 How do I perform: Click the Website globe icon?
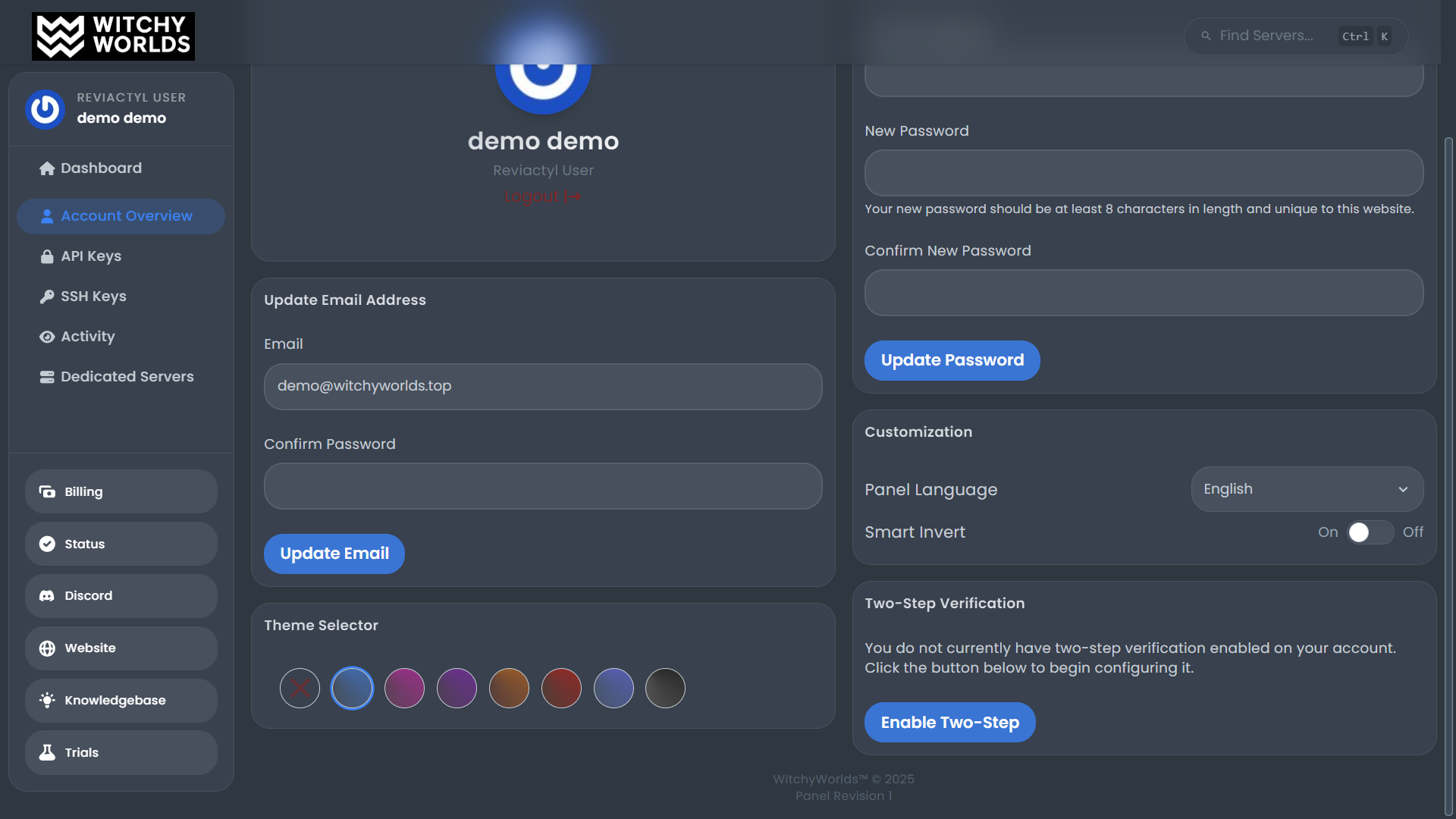click(47, 648)
